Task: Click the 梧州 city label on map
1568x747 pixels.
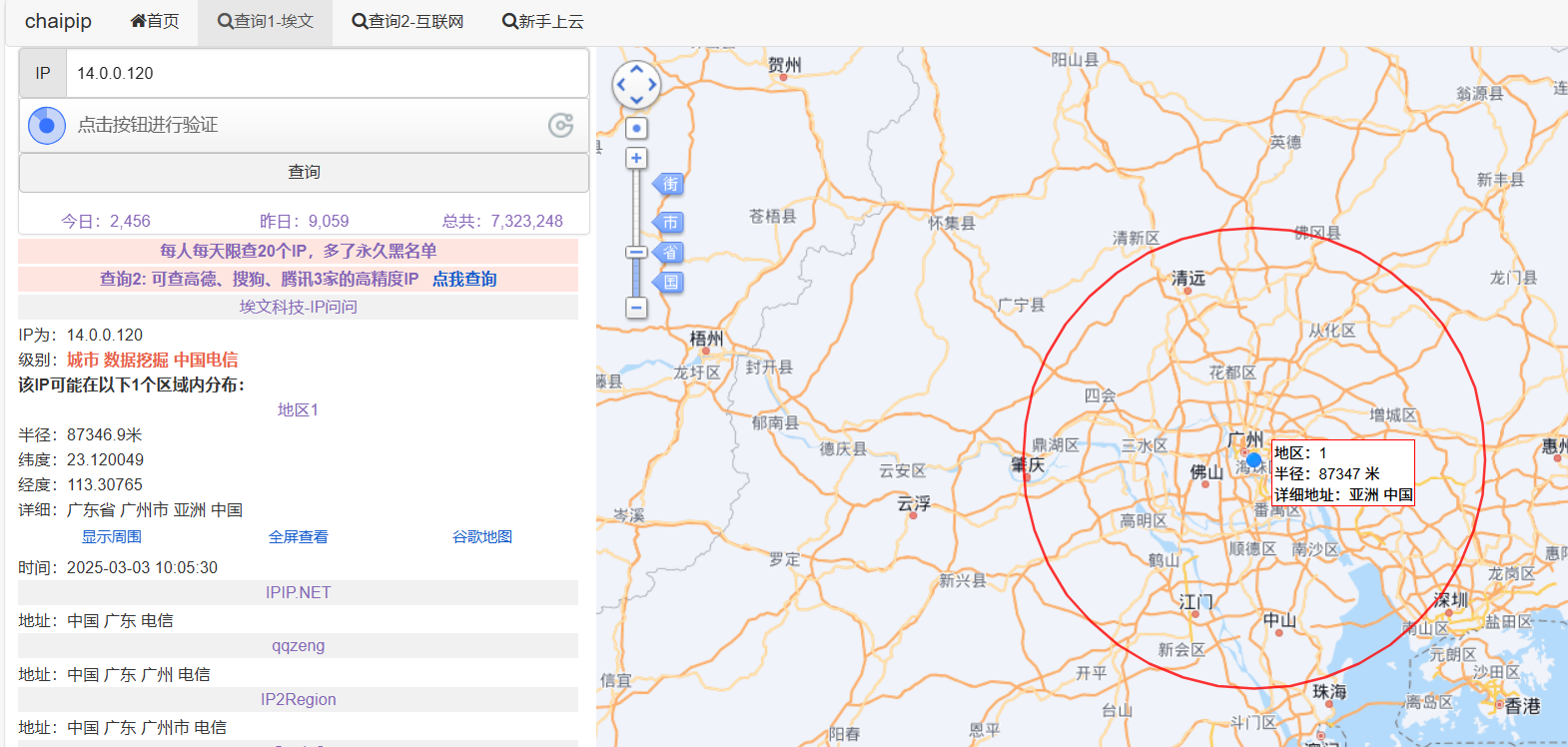Action: tap(706, 339)
